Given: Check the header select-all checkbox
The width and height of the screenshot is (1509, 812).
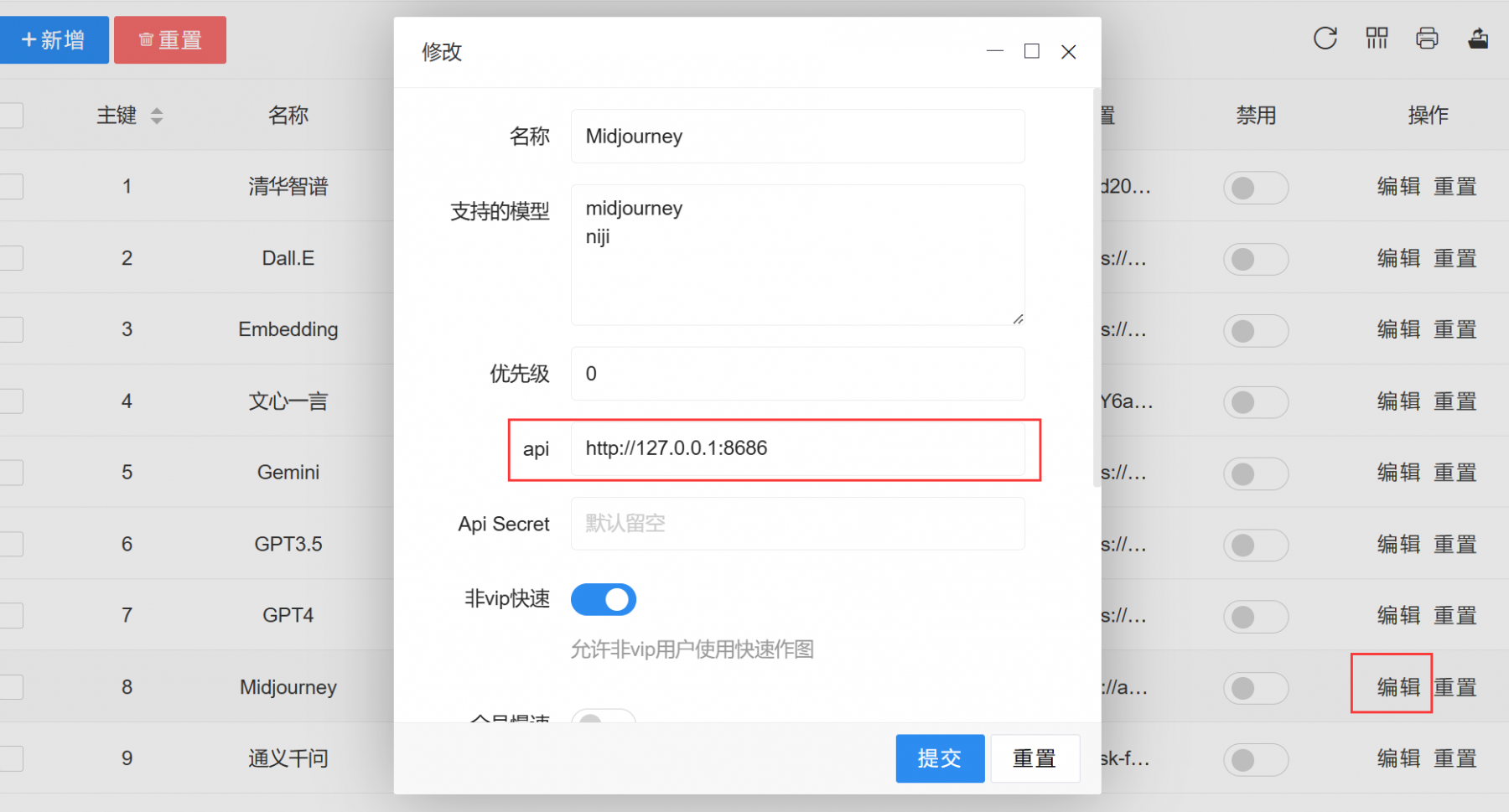Looking at the screenshot, I should click(11, 115).
